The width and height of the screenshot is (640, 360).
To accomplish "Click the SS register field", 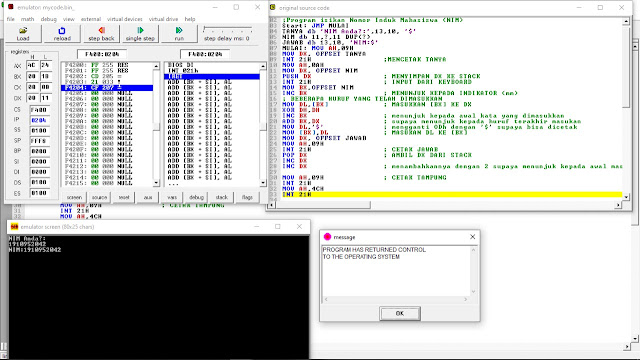I will click(40, 131).
